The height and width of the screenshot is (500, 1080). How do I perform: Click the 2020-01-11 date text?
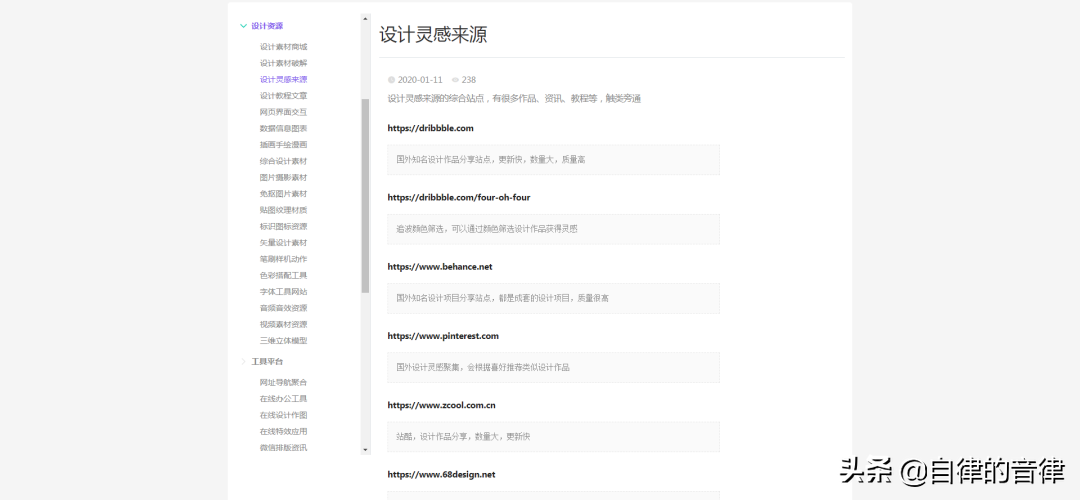click(x=420, y=80)
